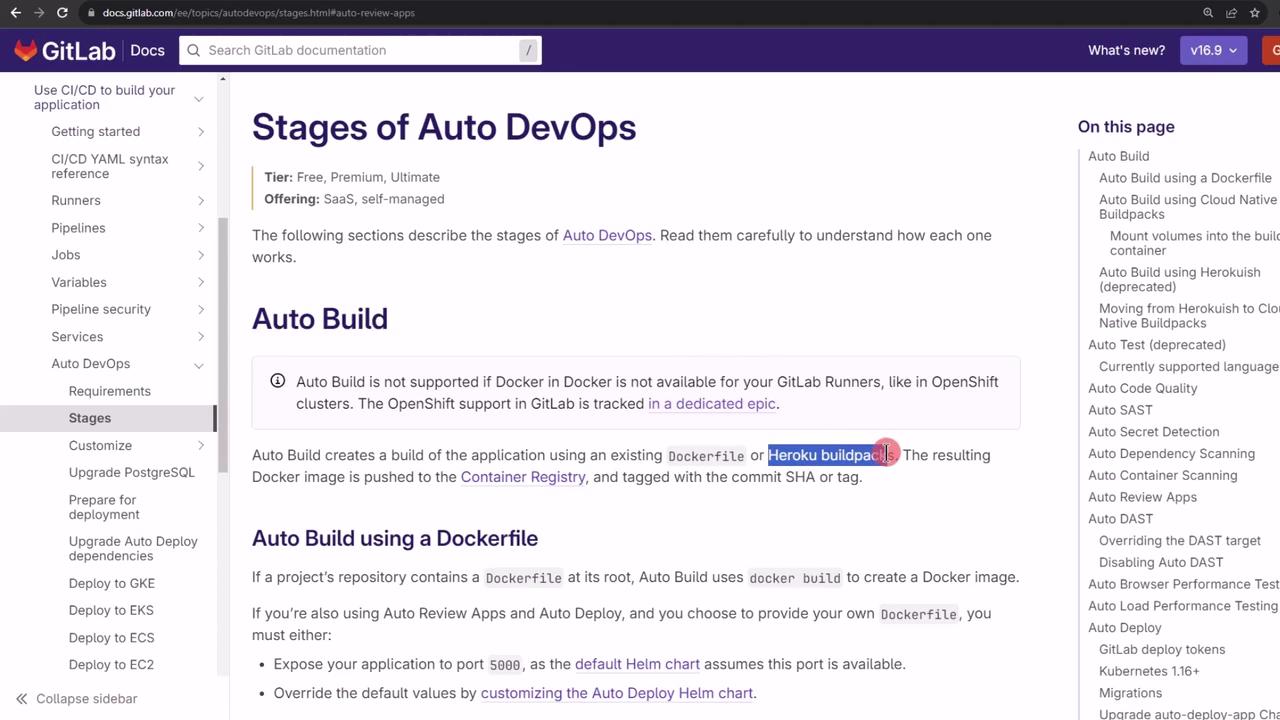Jump to Auto SAST in page outline

[x=1120, y=410]
